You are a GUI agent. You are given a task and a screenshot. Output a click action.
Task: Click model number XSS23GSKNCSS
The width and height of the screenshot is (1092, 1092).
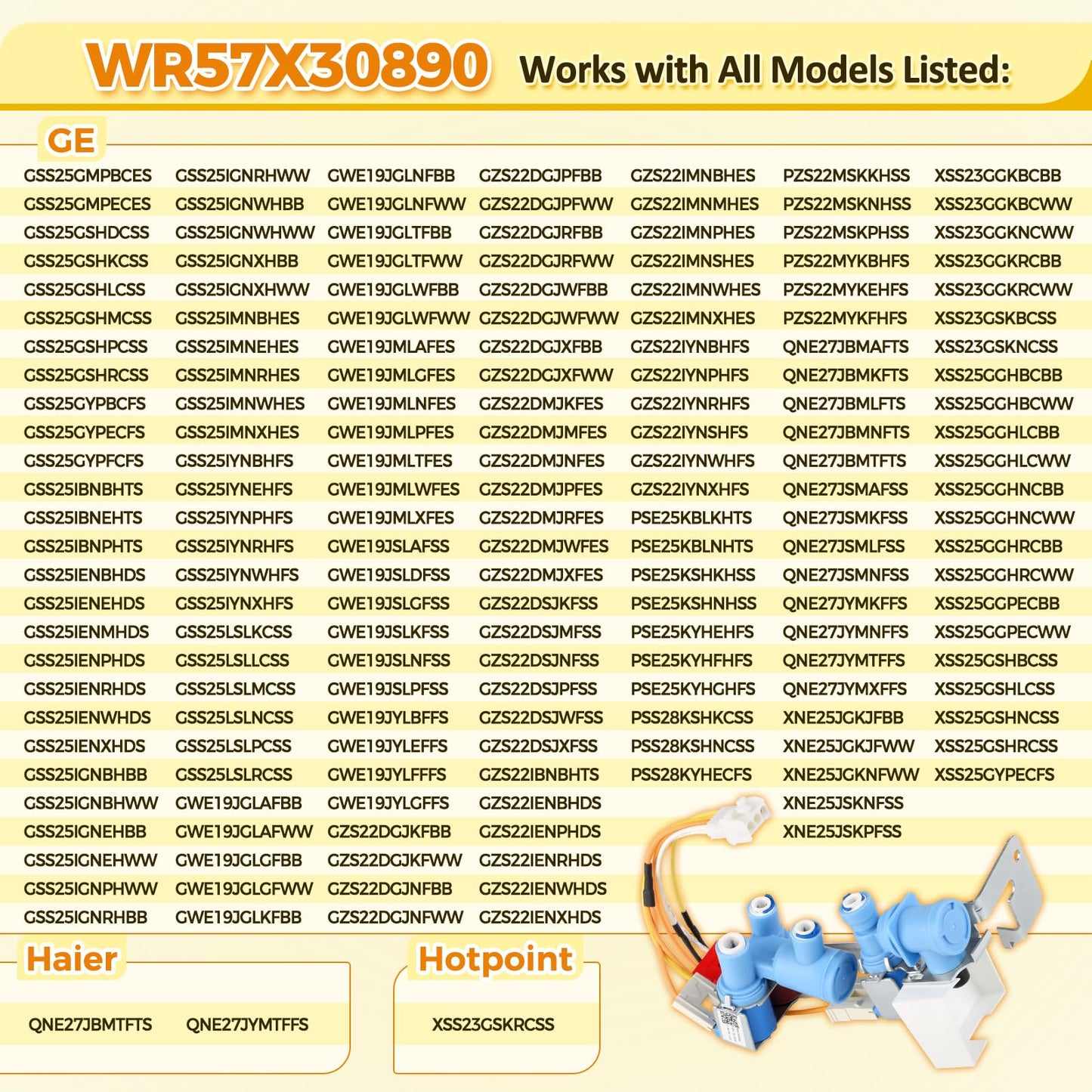996,346
